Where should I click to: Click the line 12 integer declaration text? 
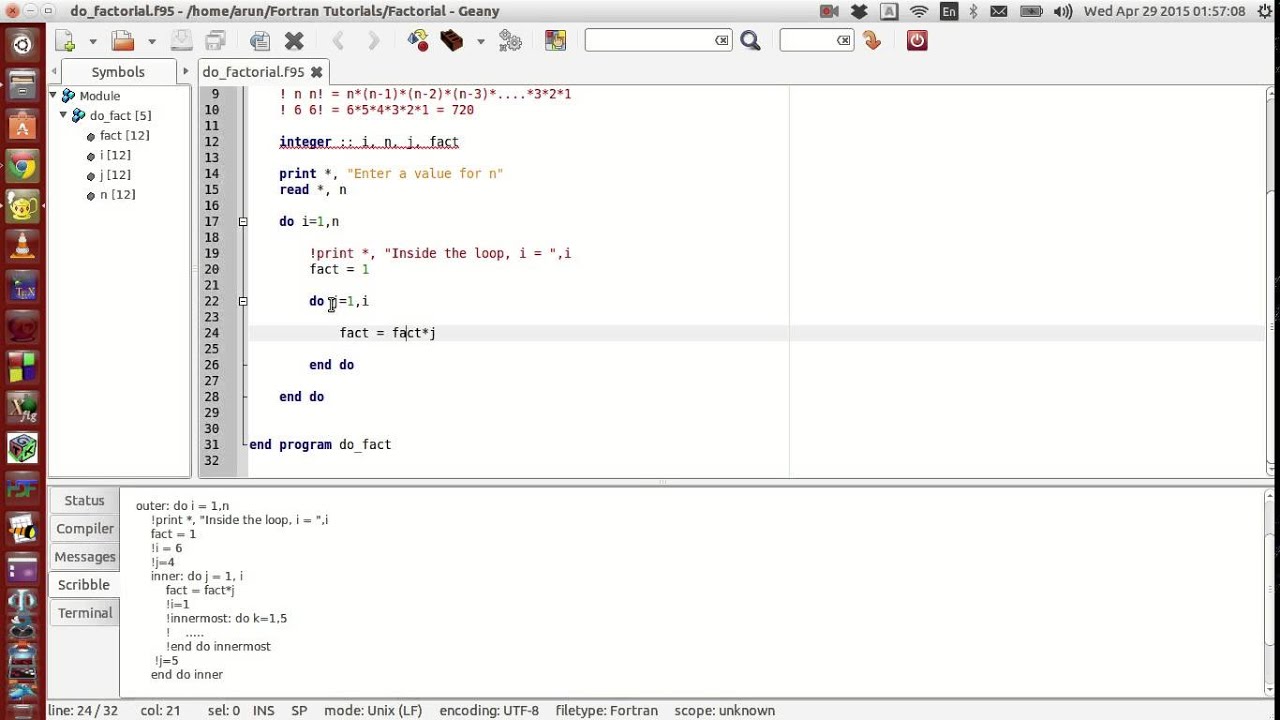(x=369, y=142)
